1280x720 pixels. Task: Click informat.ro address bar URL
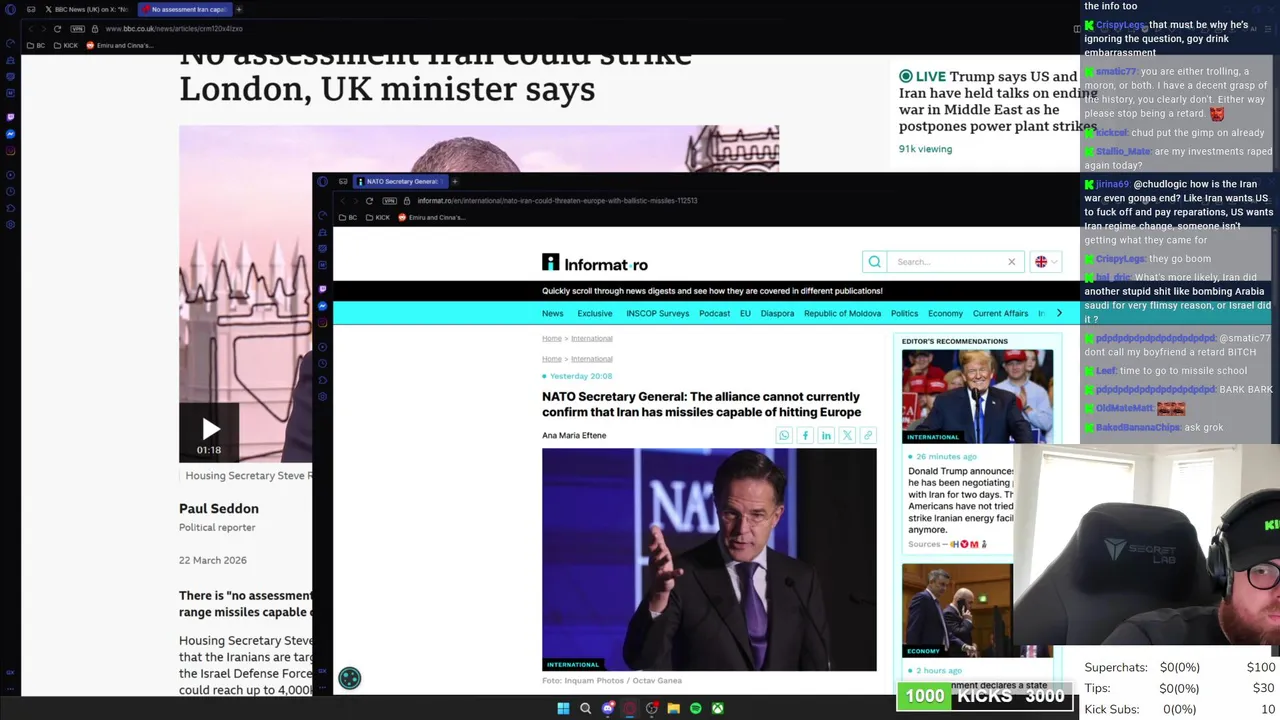(x=557, y=201)
